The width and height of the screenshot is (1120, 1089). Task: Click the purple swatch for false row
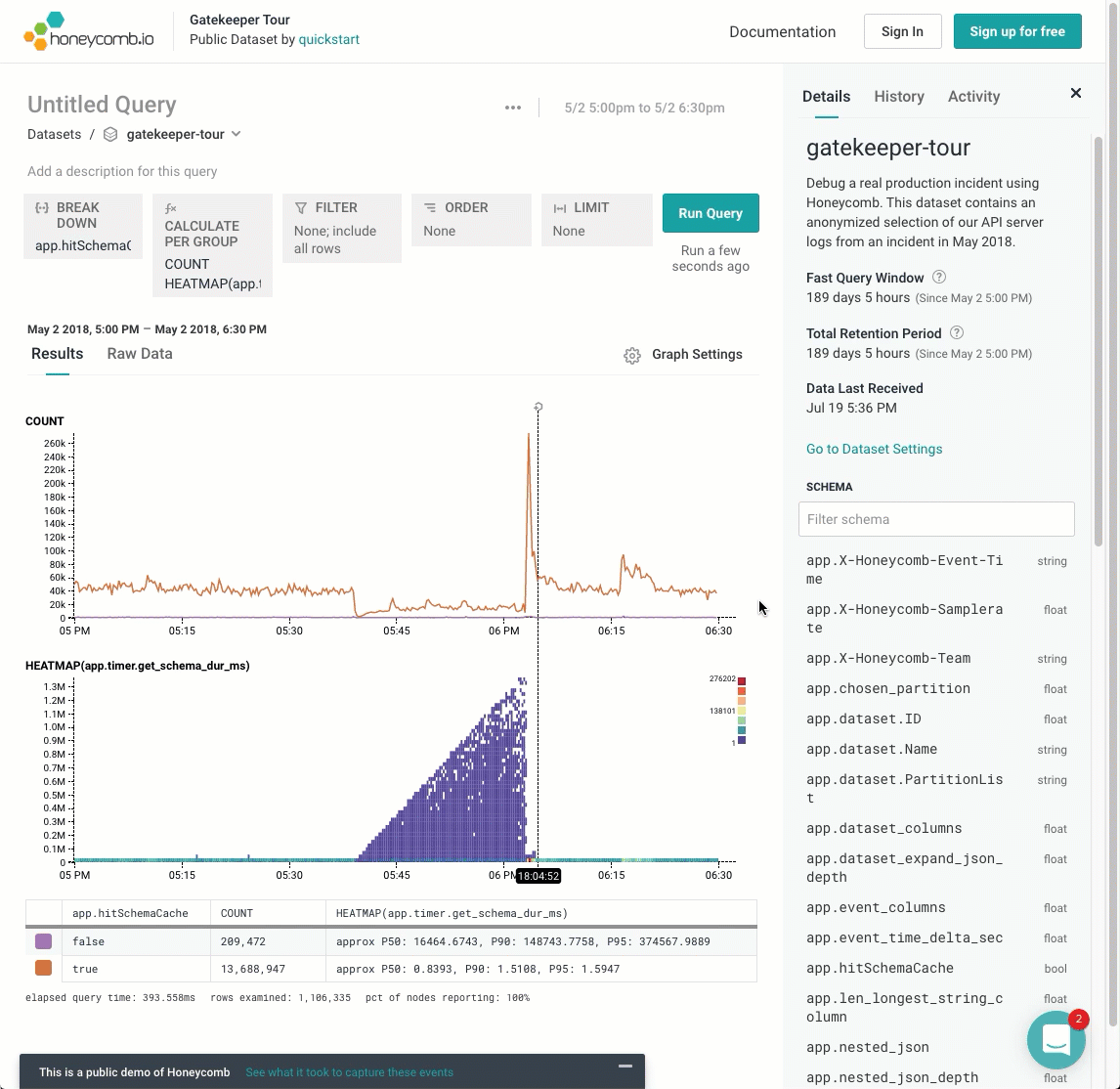[x=43, y=941]
